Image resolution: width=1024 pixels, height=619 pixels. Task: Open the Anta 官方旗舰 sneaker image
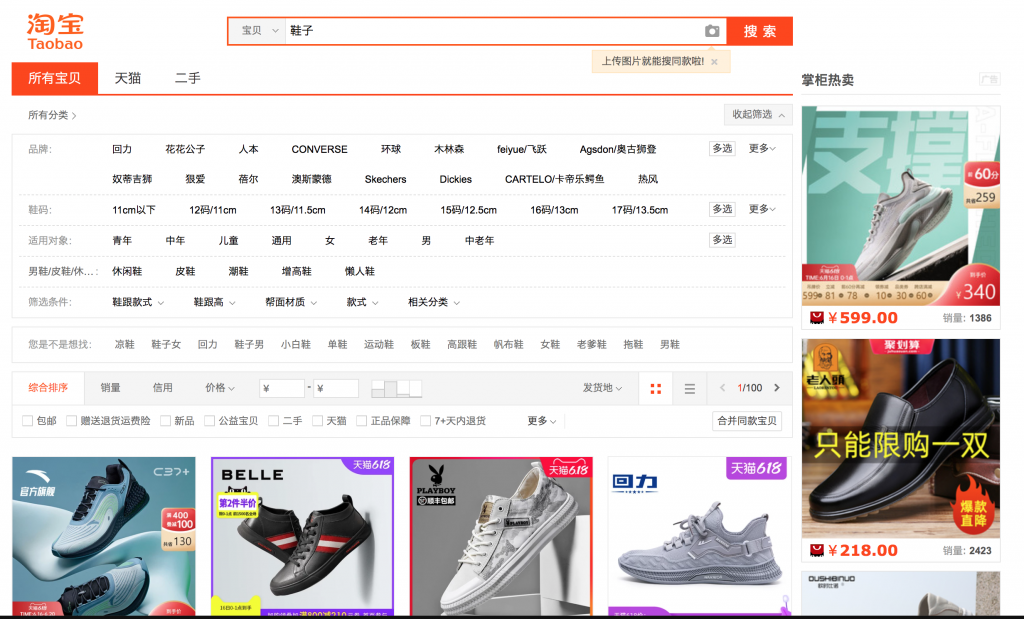click(104, 536)
